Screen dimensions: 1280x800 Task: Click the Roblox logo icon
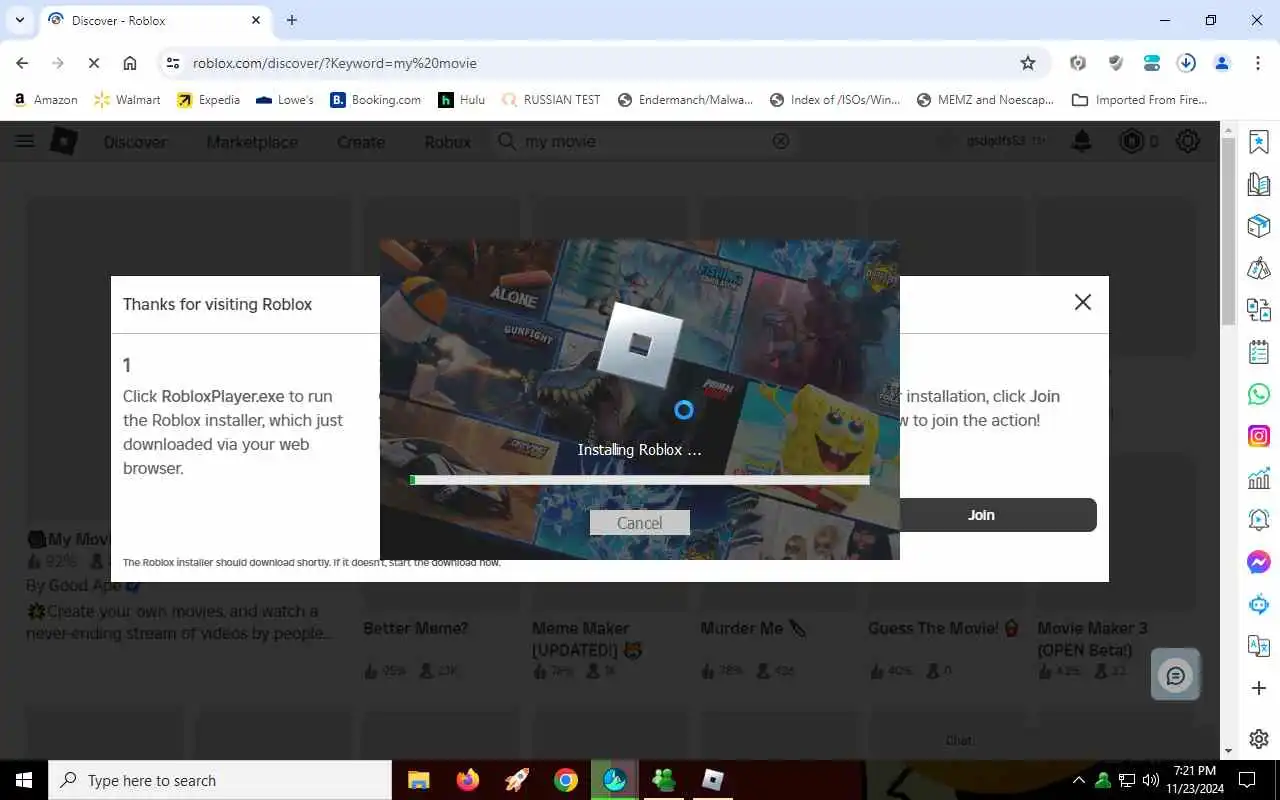64,141
